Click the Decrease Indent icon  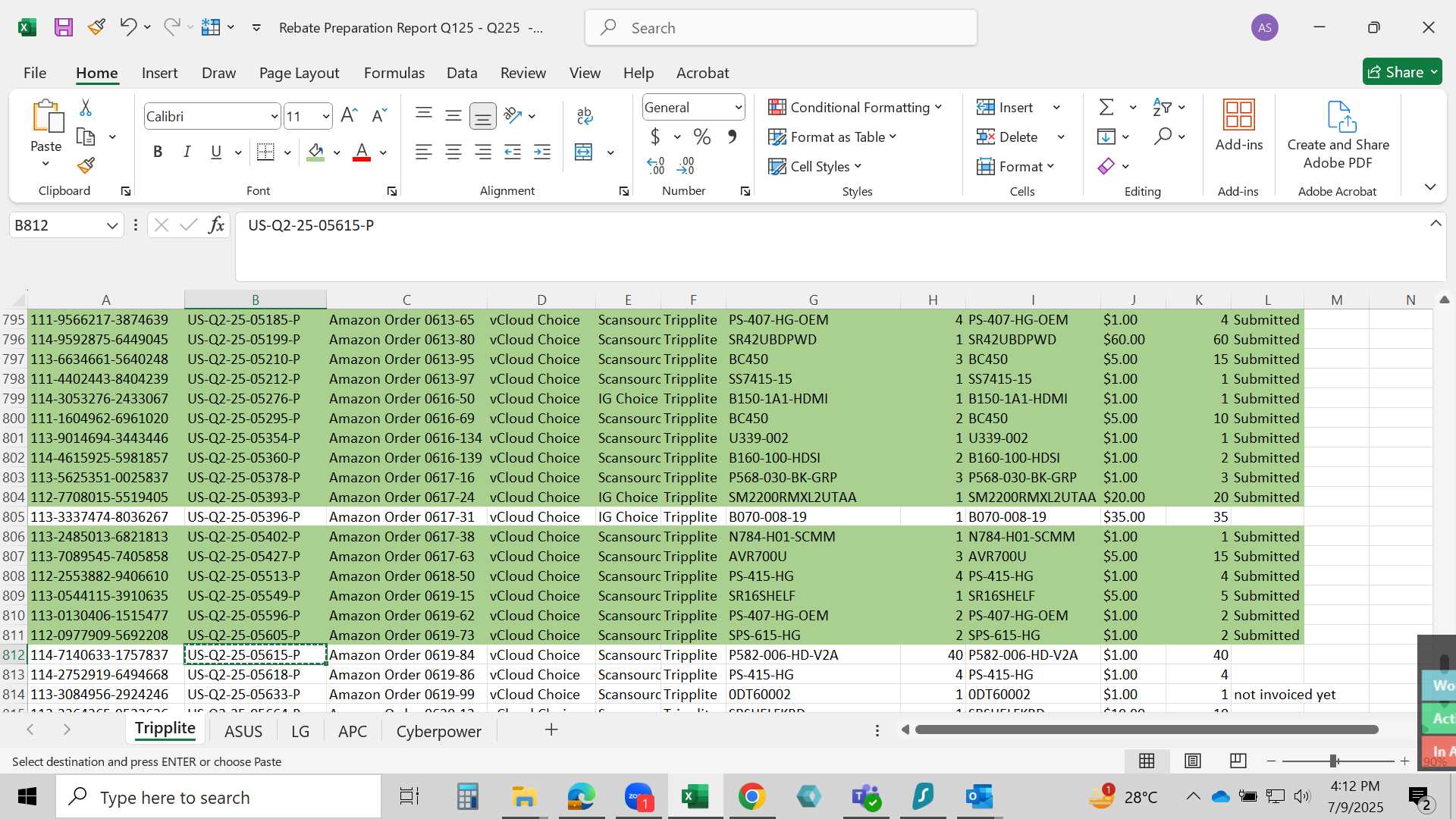513,152
